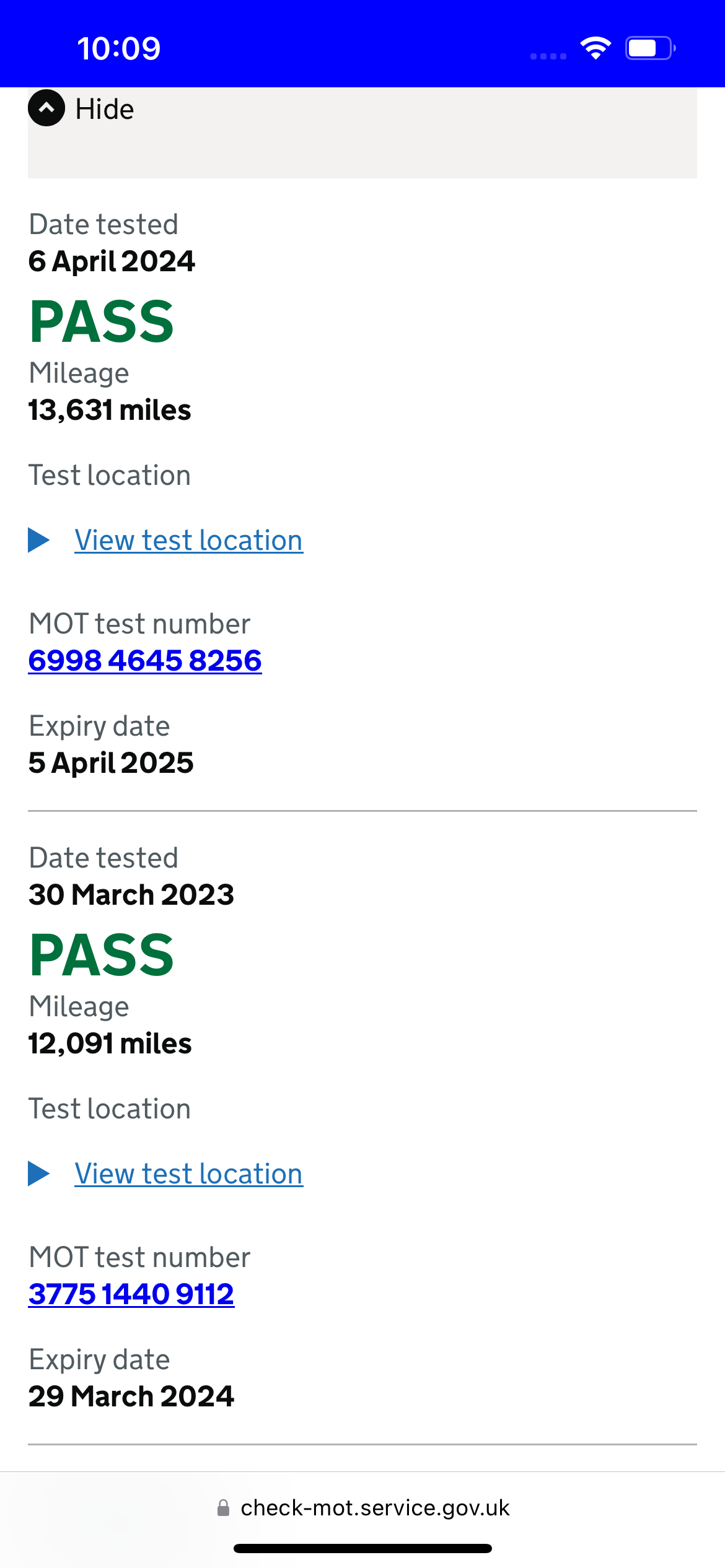Tap the home indicator bar at the bottom
Image resolution: width=725 pixels, height=1568 pixels.
point(362,1549)
